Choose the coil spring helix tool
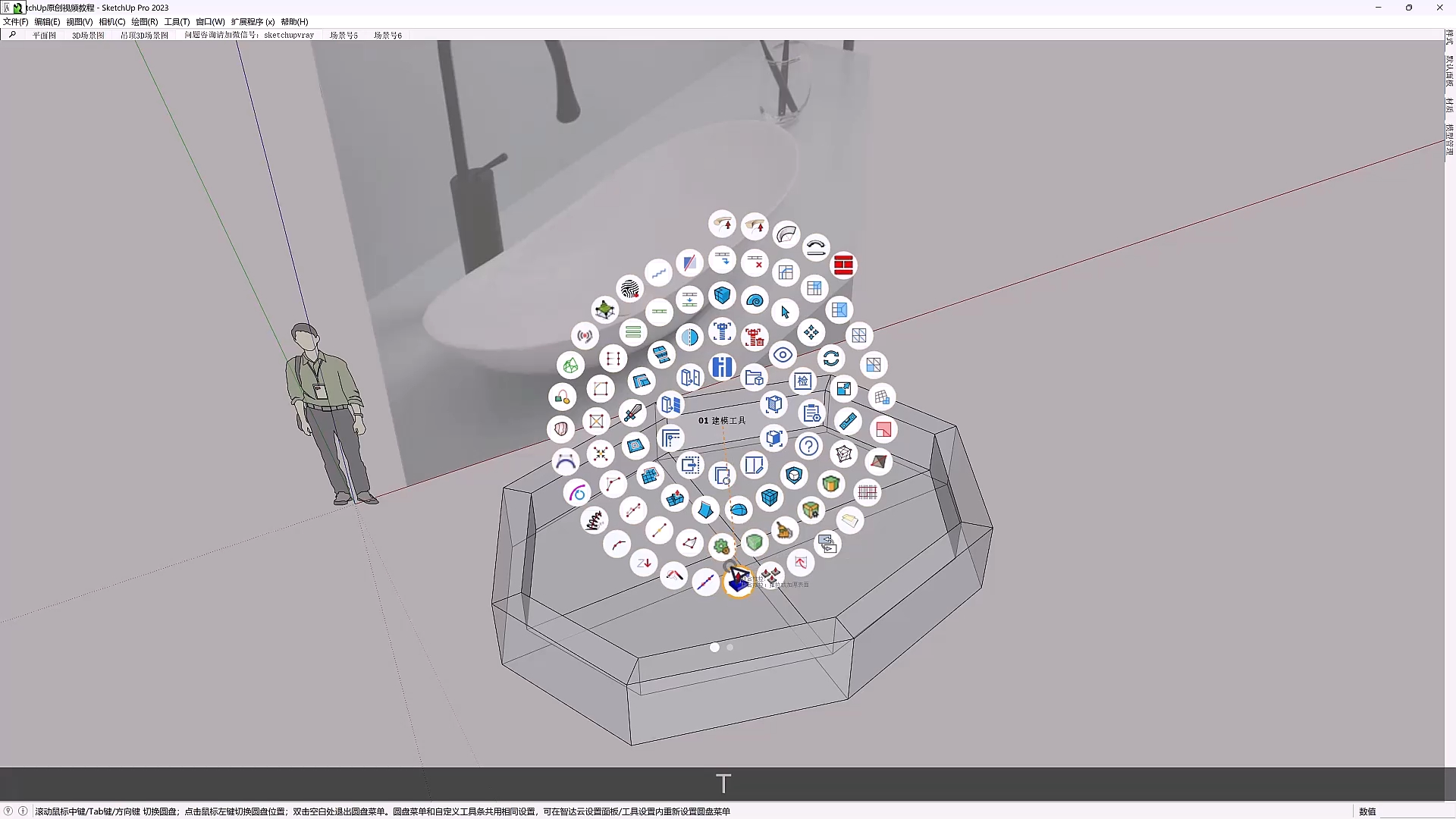This screenshot has width=1456, height=819. tap(595, 520)
